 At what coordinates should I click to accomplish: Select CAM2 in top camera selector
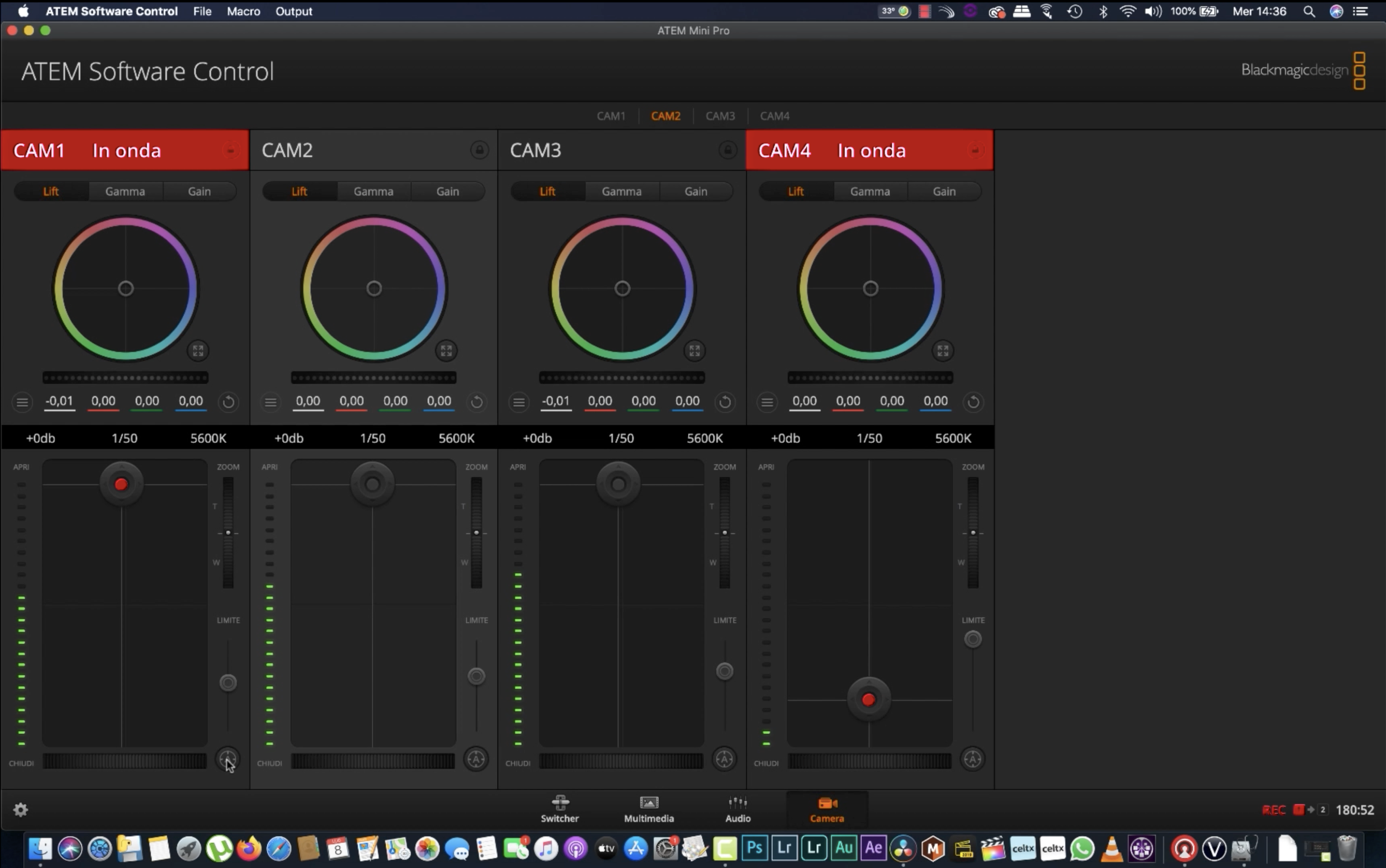(x=665, y=116)
